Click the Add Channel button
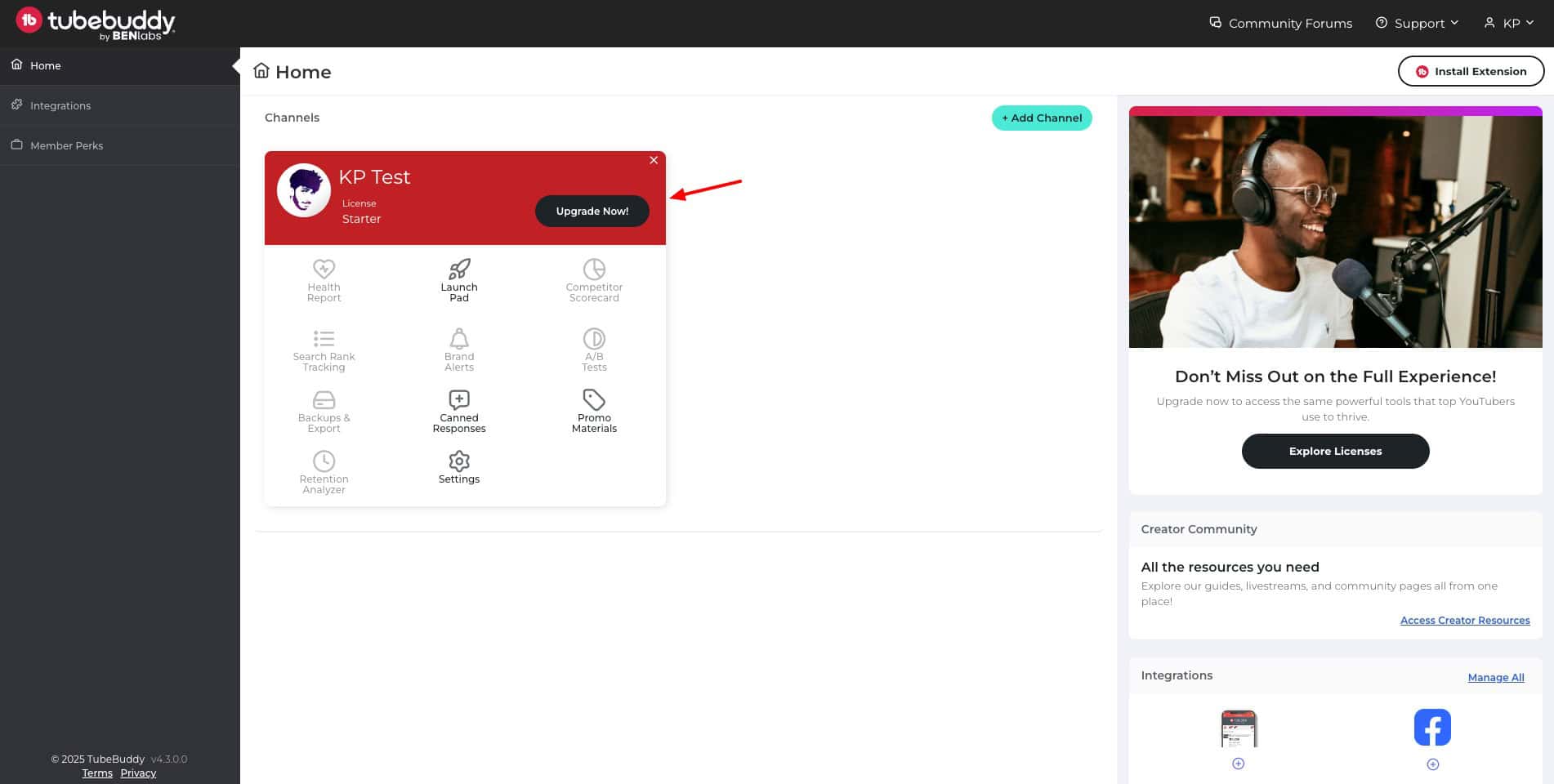This screenshot has height=784, width=1554. (x=1042, y=118)
